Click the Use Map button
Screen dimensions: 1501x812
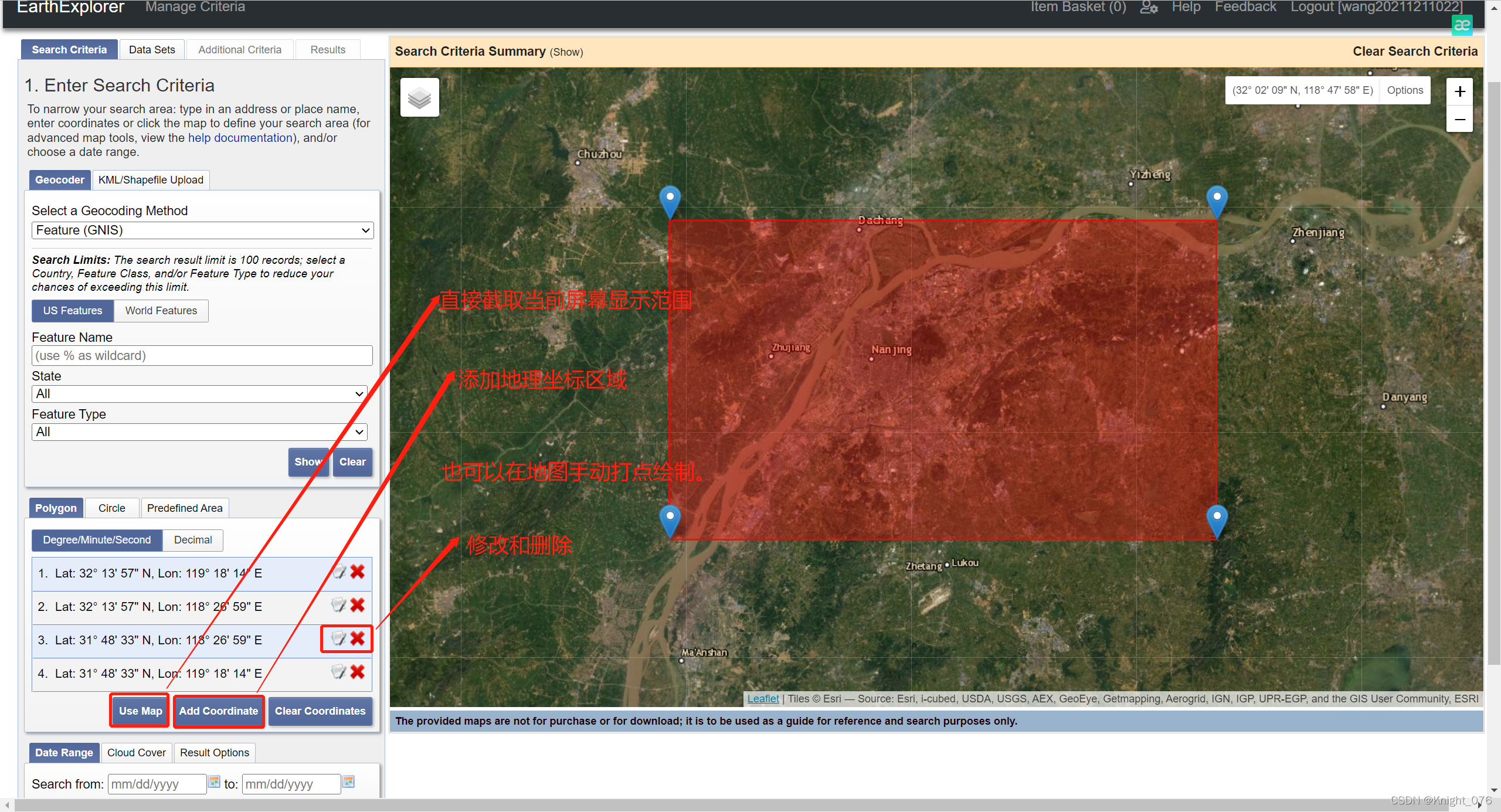(x=140, y=711)
